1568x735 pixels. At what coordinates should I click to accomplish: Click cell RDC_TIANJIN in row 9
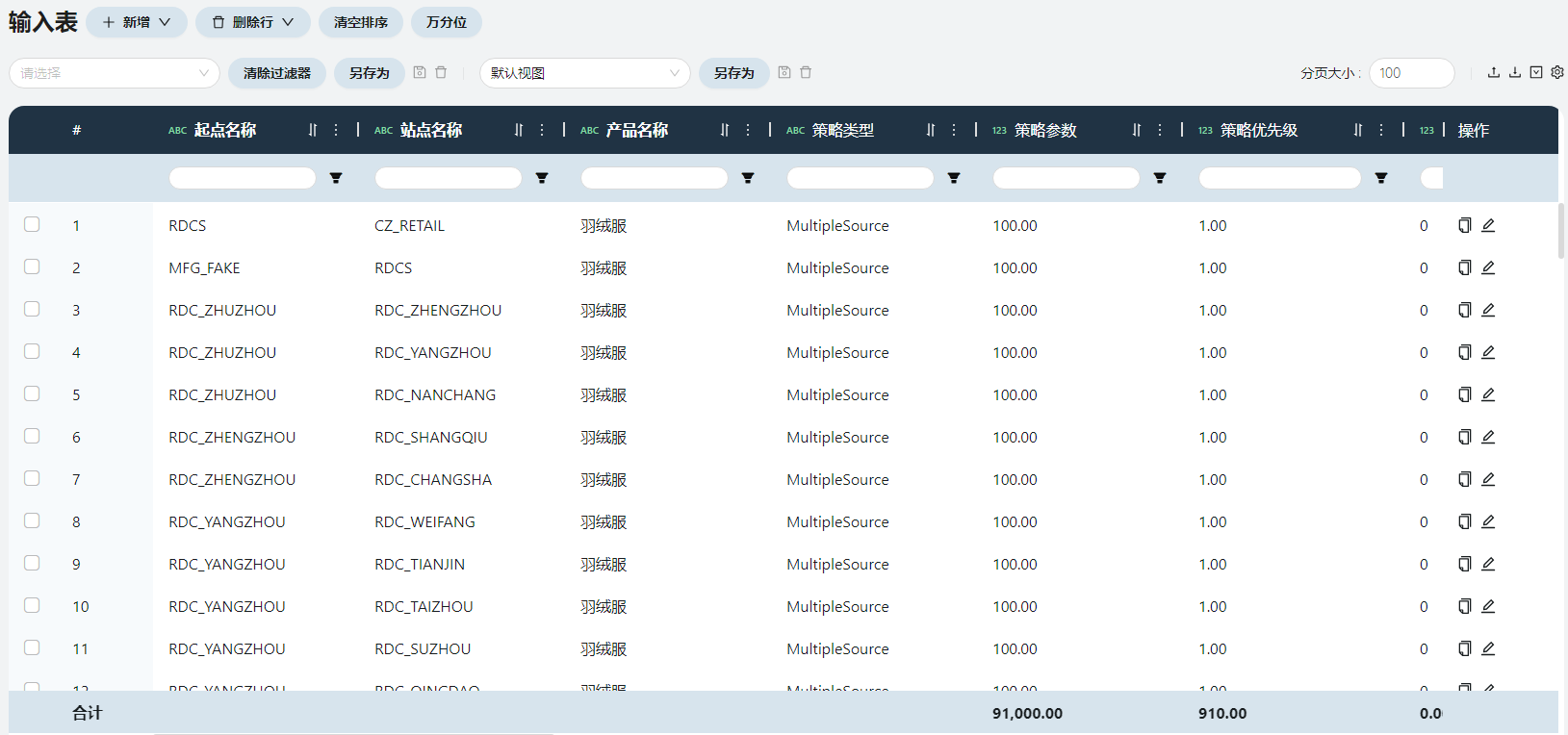(x=420, y=565)
